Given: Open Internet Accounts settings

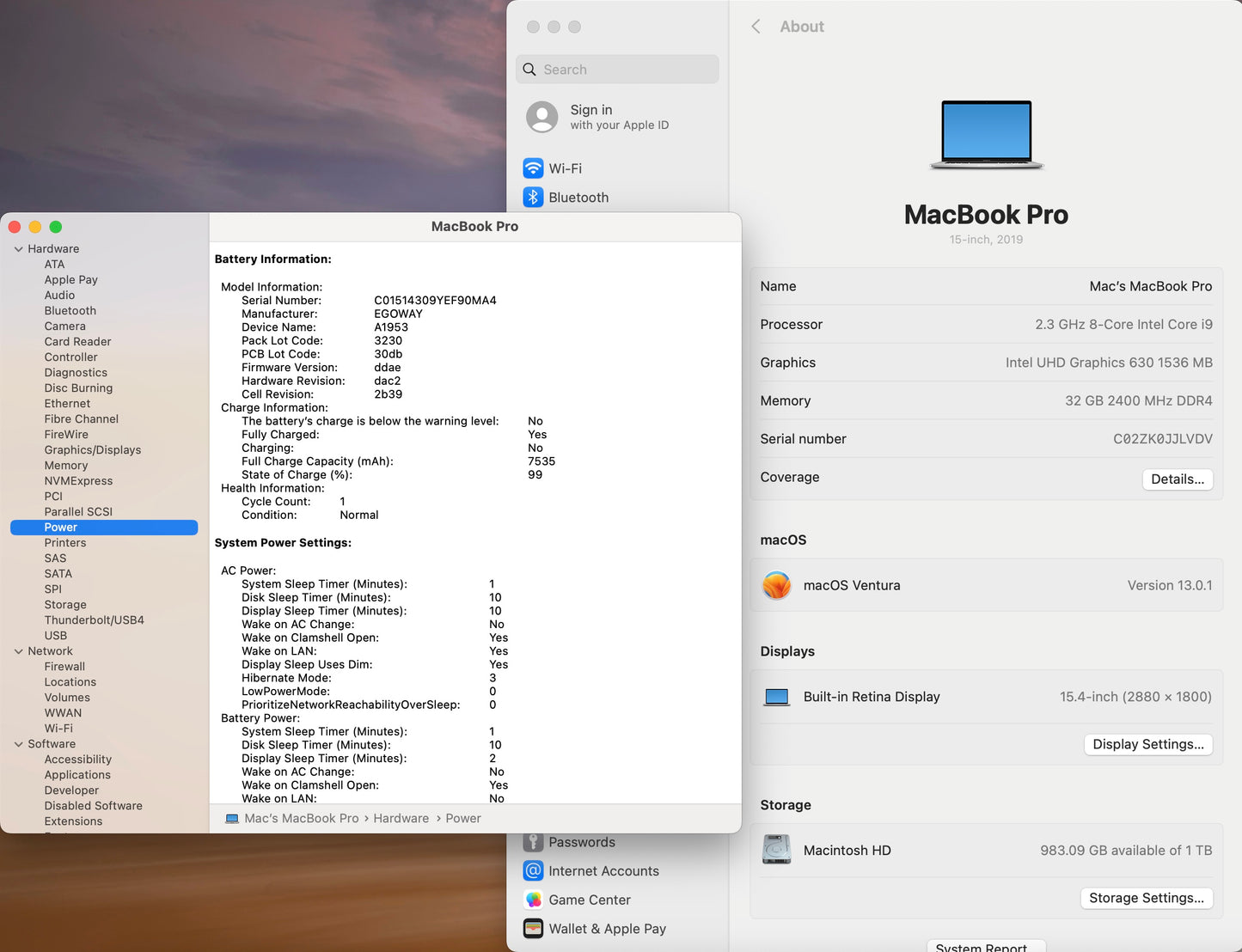Looking at the screenshot, I should (533, 870).
